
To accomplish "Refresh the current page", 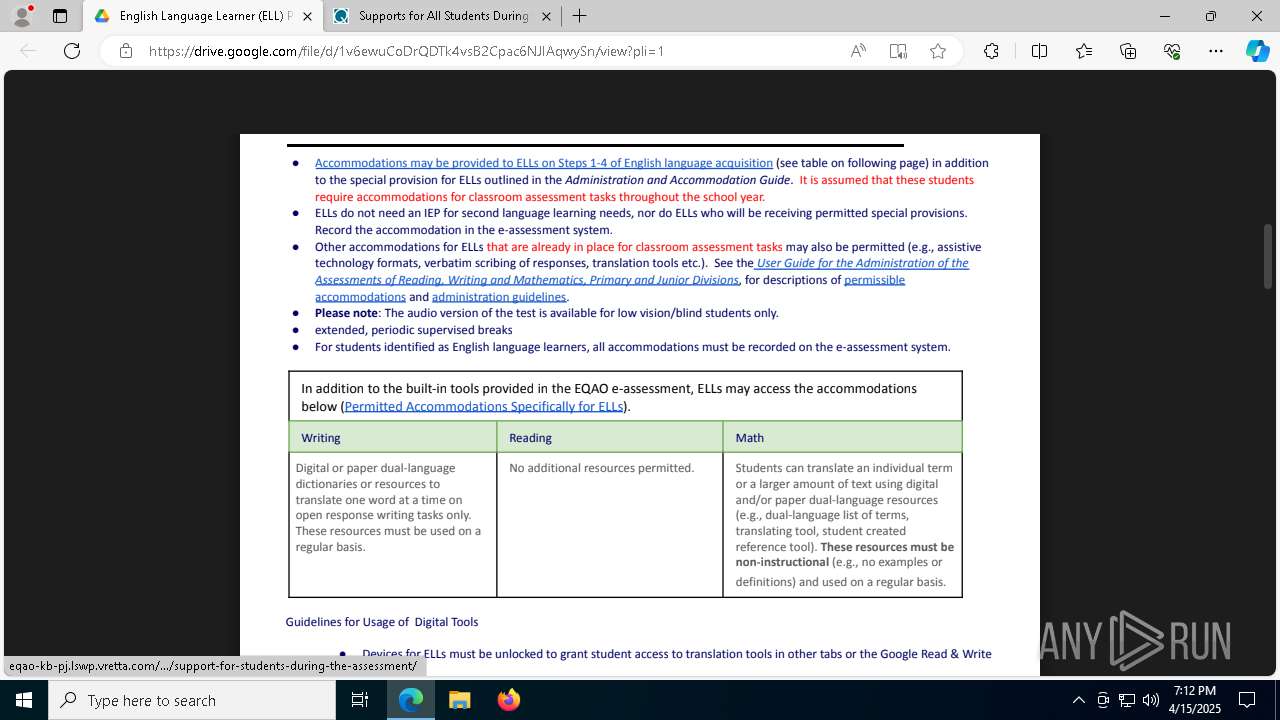I will point(72,51).
